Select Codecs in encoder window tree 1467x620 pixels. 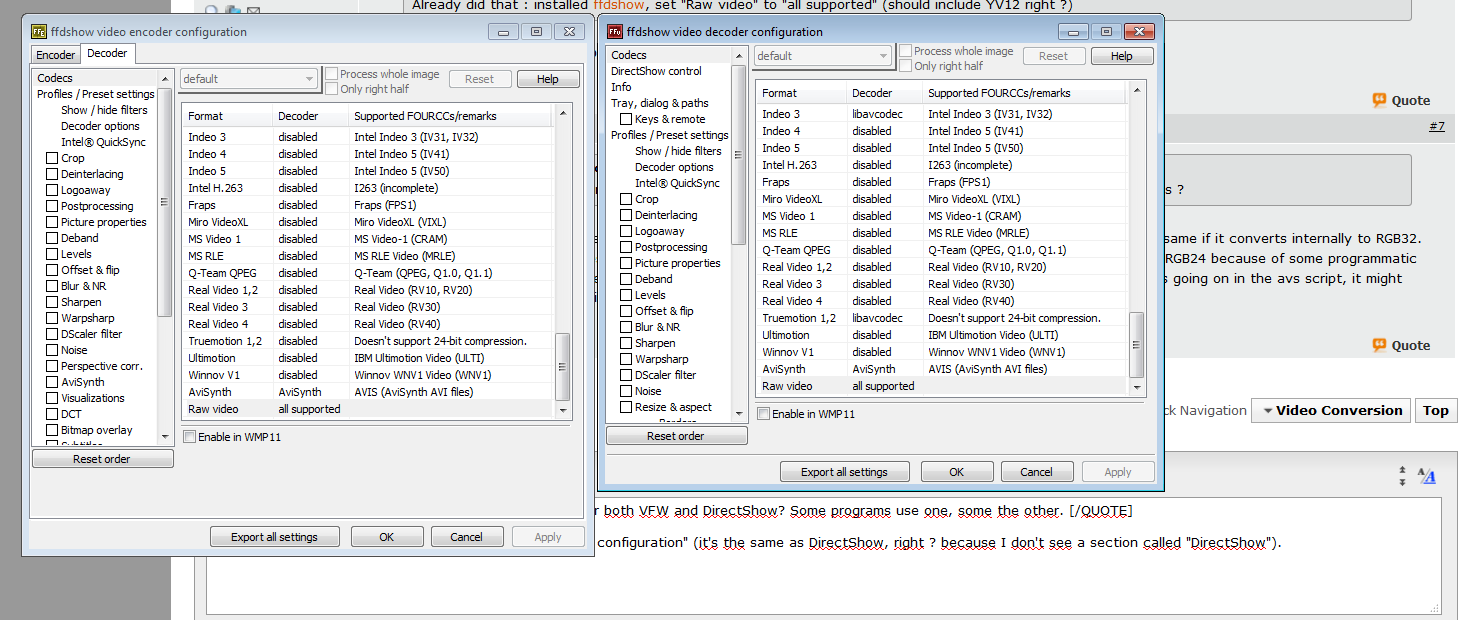(x=55, y=78)
